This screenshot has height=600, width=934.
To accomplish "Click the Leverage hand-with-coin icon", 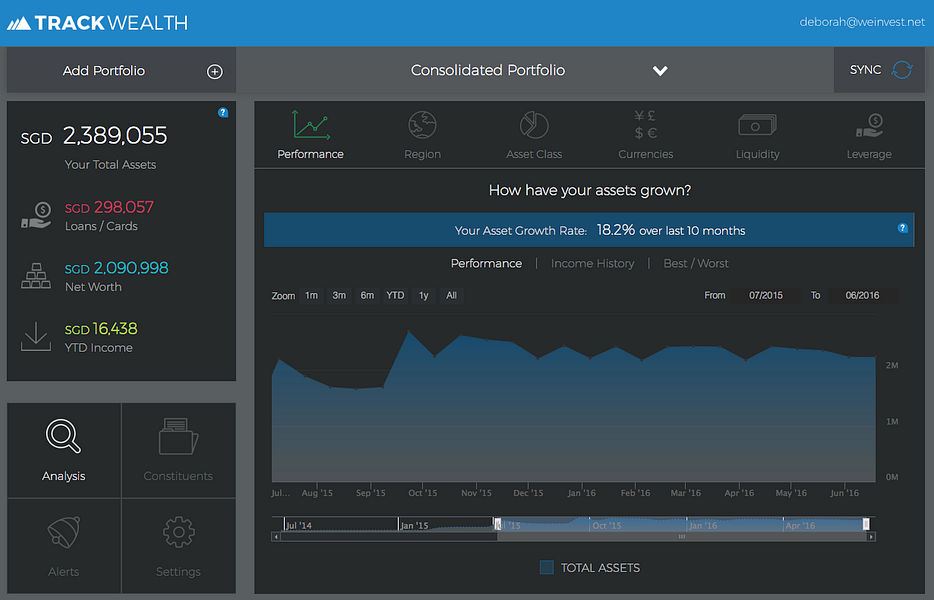I will (x=869, y=126).
